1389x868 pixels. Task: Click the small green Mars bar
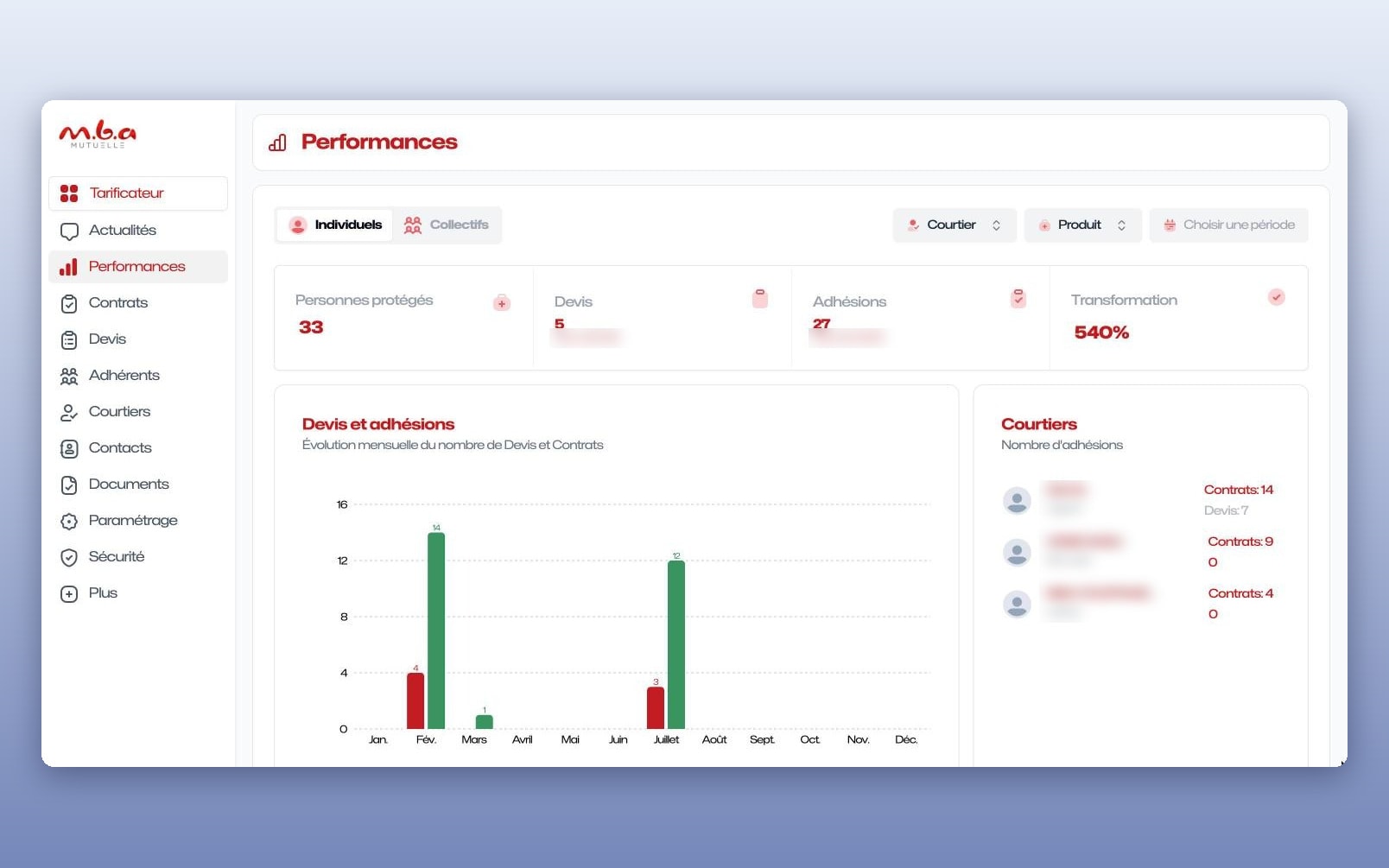point(485,722)
